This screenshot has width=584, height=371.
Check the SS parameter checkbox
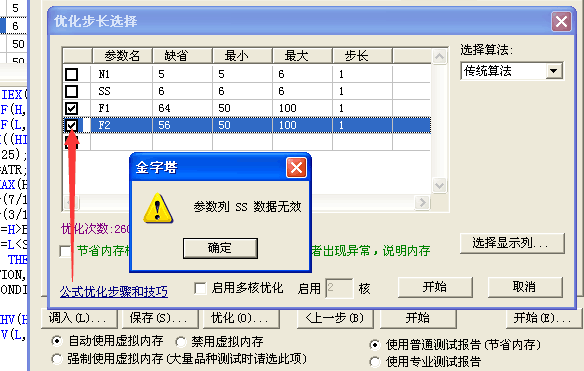point(72,91)
